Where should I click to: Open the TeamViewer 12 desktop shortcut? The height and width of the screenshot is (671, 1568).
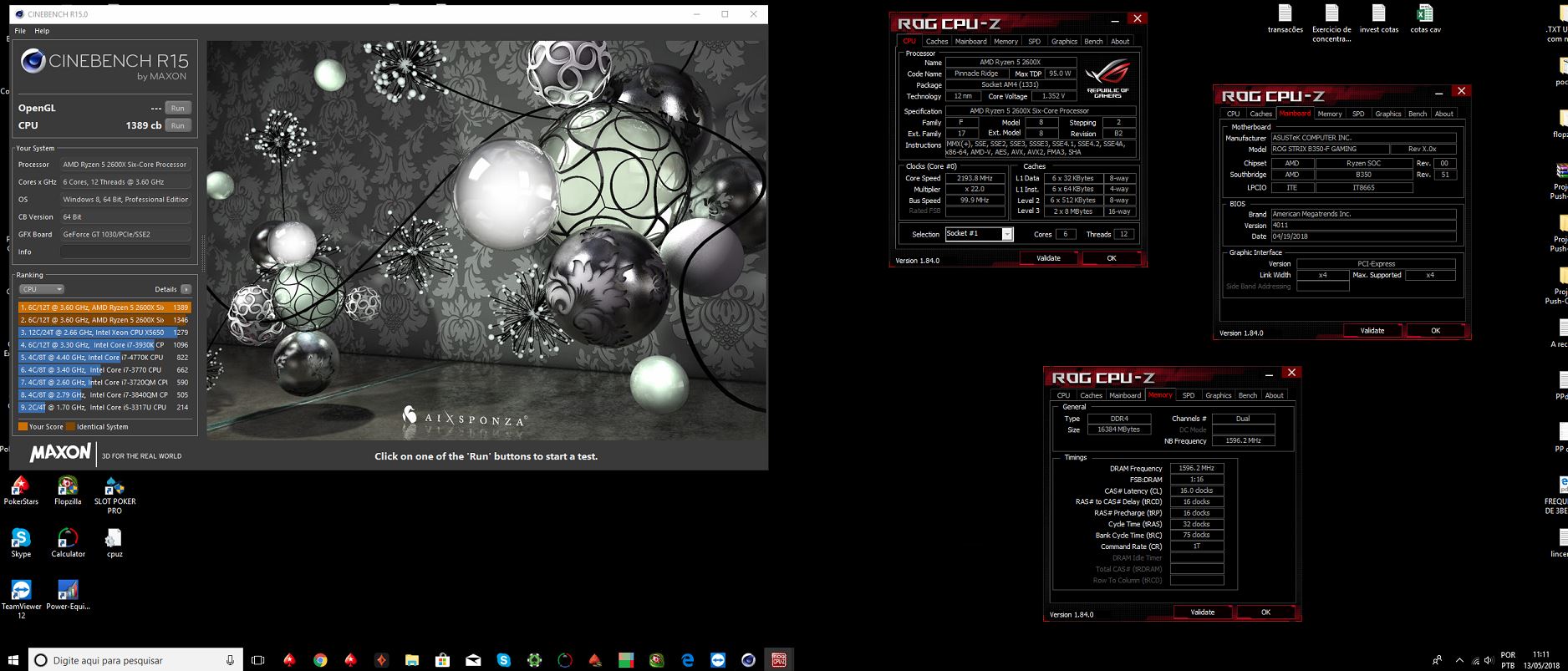21,599
